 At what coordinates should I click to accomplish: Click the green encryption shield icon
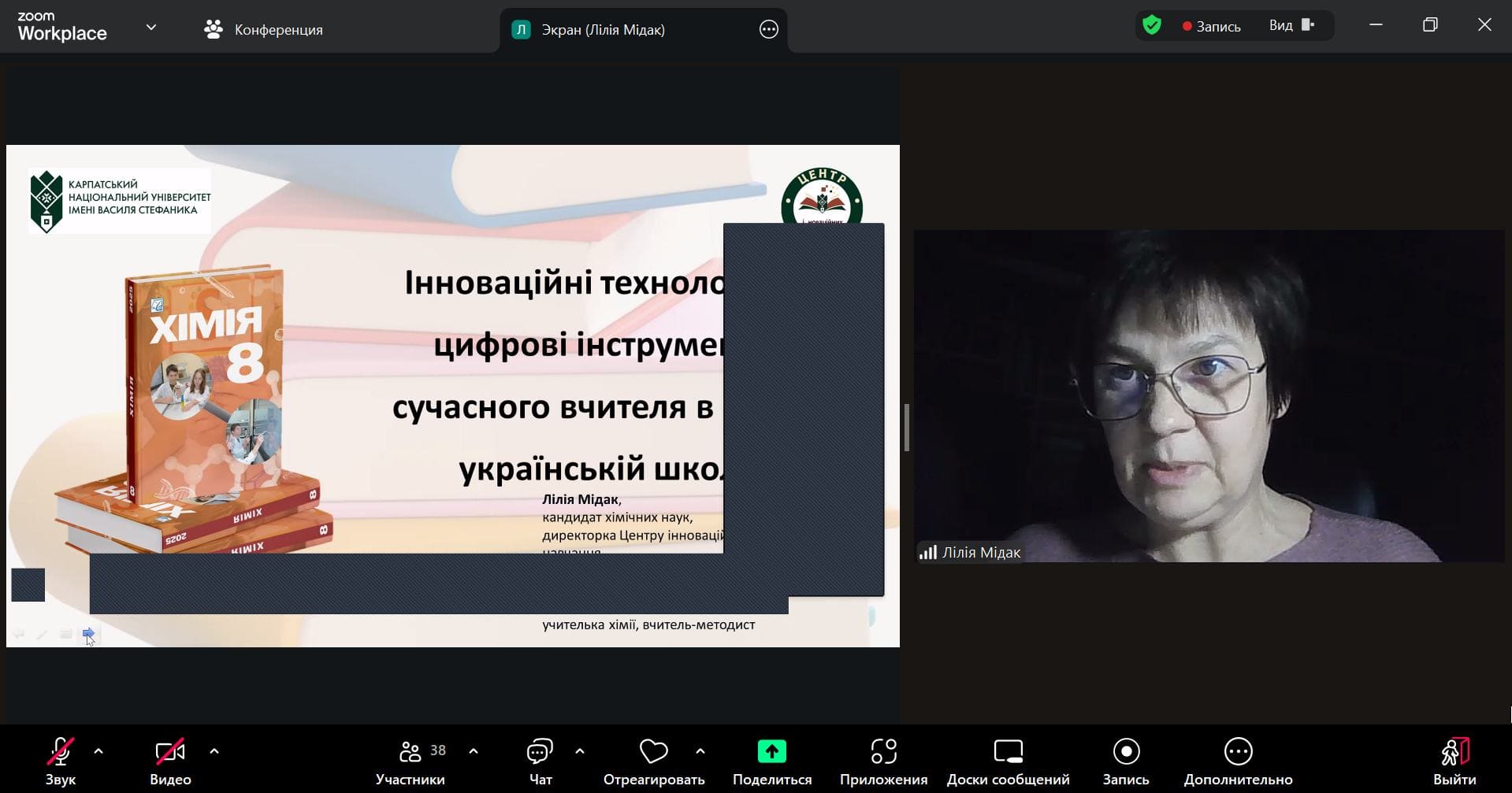[1152, 26]
